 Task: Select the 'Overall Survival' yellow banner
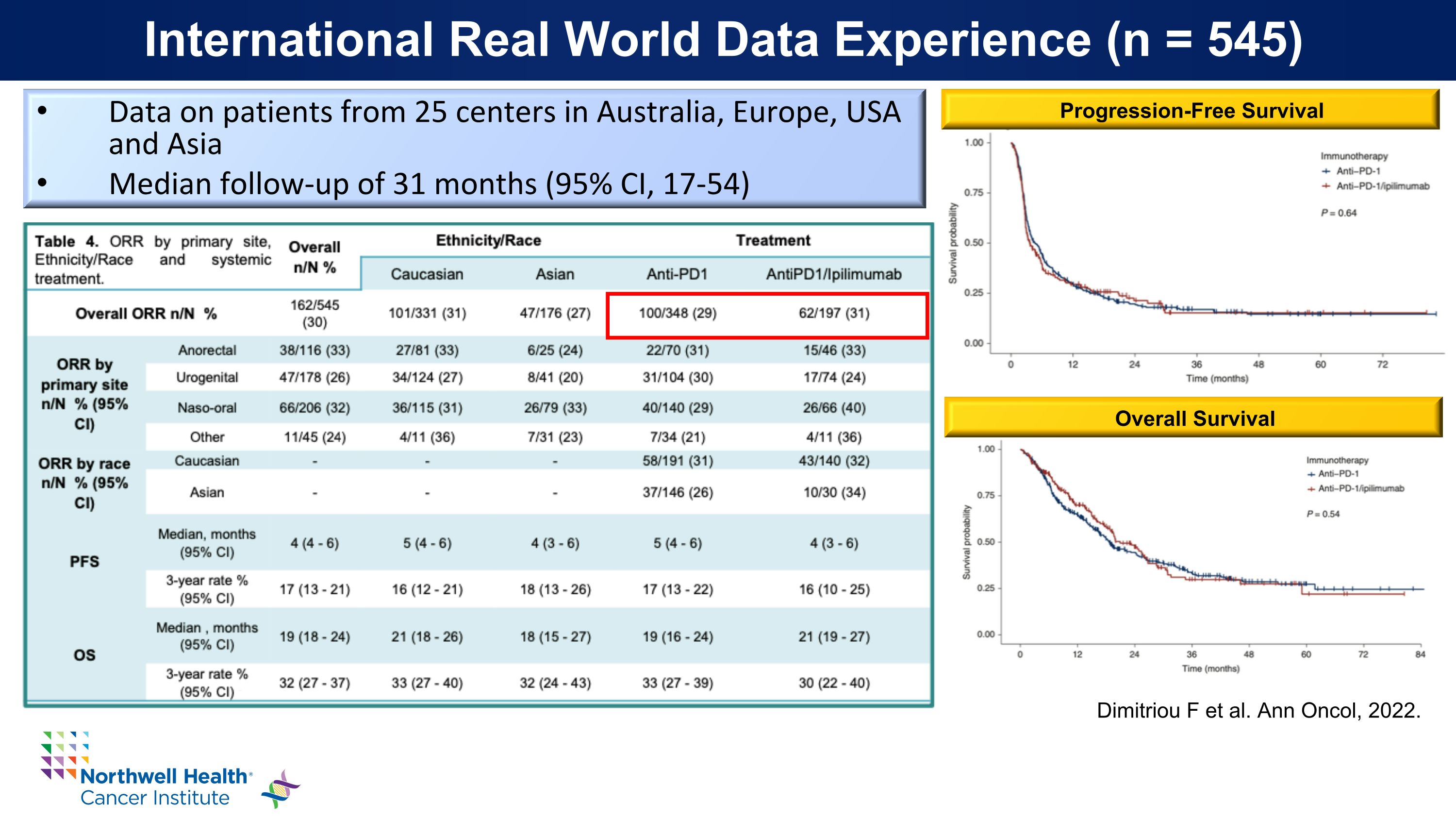click(x=1194, y=418)
